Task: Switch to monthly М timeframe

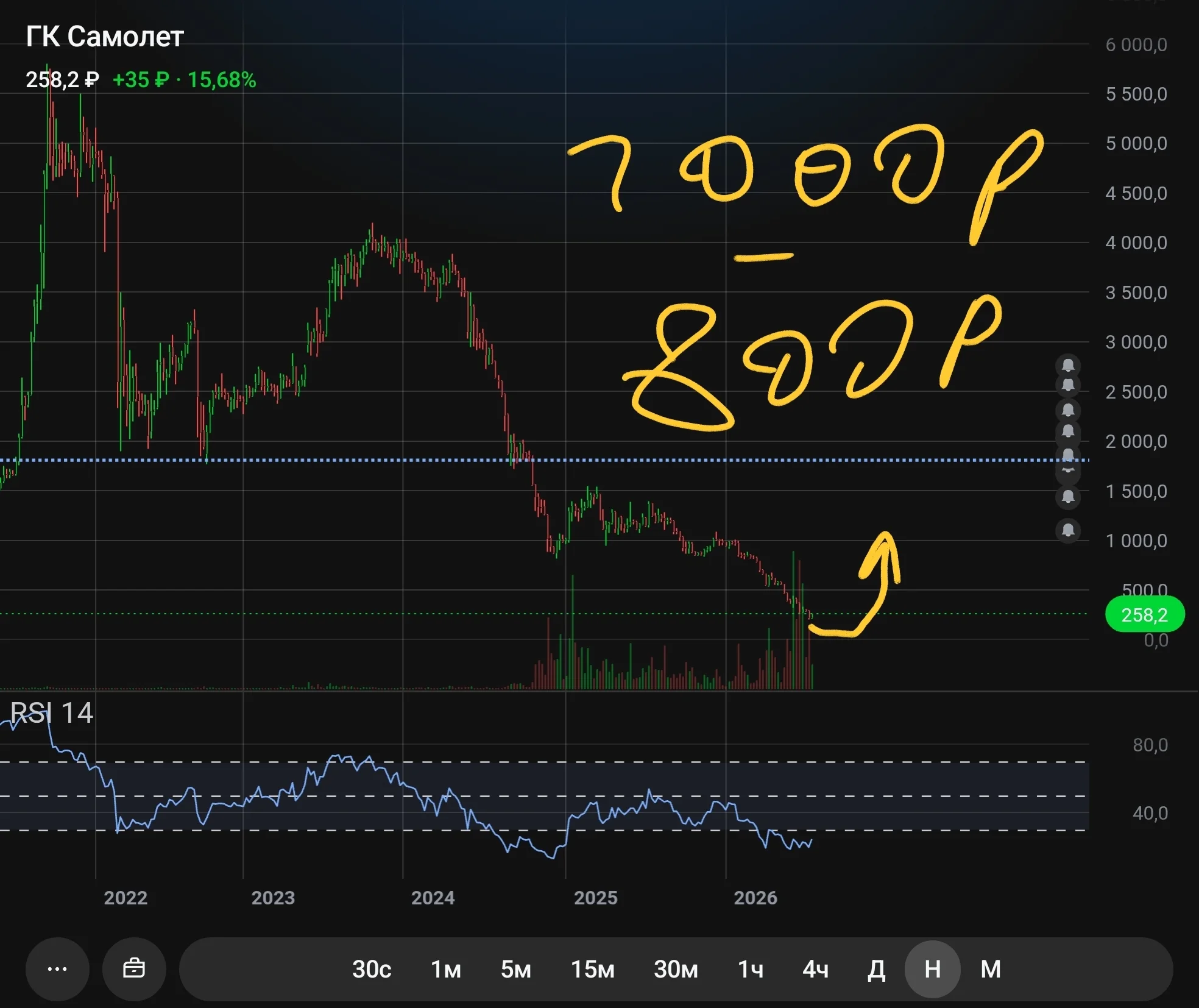Action: click(x=991, y=969)
